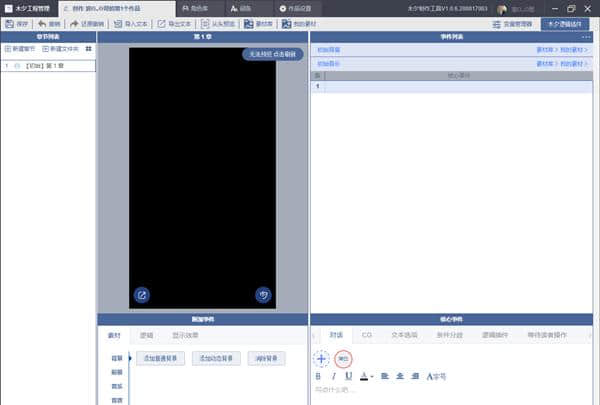The image size is (600, 405).
Task: Select the Materials tab in new event panel
Action: click(114, 335)
